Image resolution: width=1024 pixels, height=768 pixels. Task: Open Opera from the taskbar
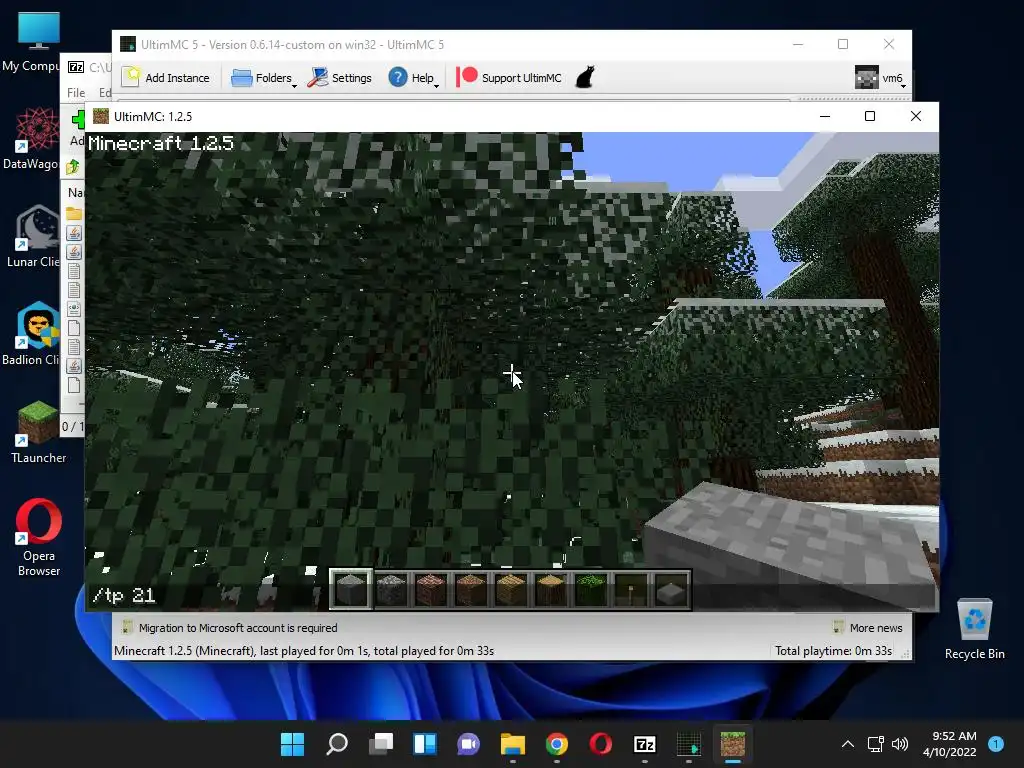click(601, 744)
